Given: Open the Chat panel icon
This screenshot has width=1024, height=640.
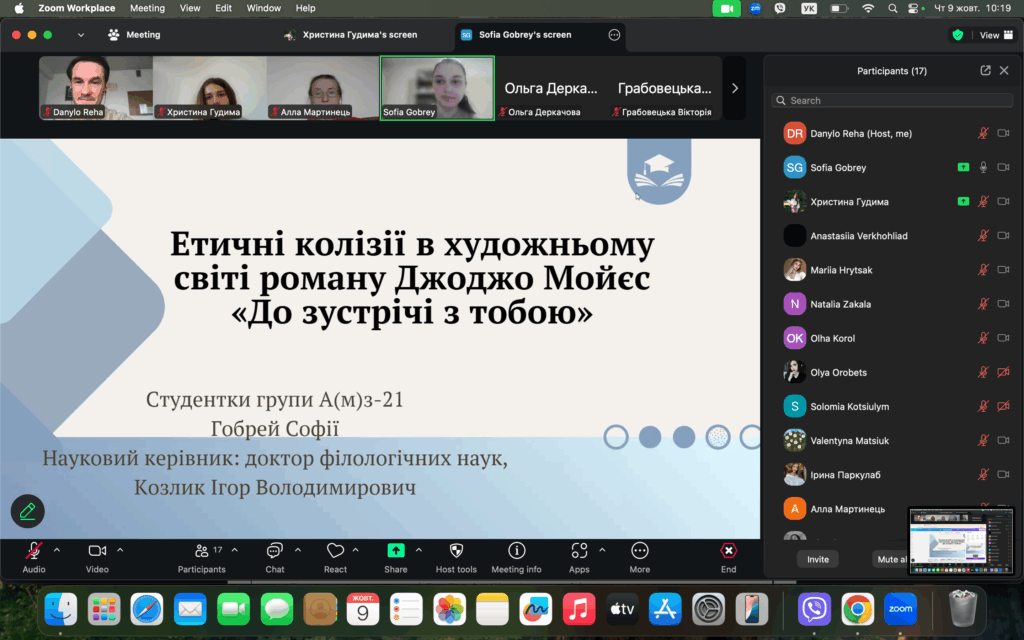Looking at the screenshot, I should [274, 551].
